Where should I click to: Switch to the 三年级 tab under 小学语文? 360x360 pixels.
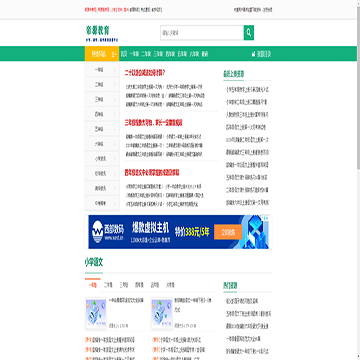coord(124,285)
